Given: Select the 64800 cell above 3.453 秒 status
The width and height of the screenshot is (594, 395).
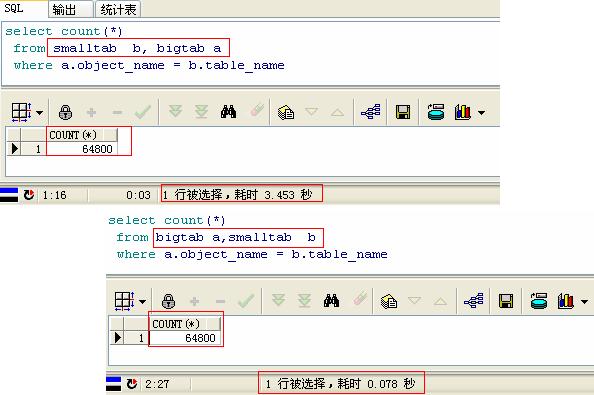Looking at the screenshot, I should click(x=81, y=149).
